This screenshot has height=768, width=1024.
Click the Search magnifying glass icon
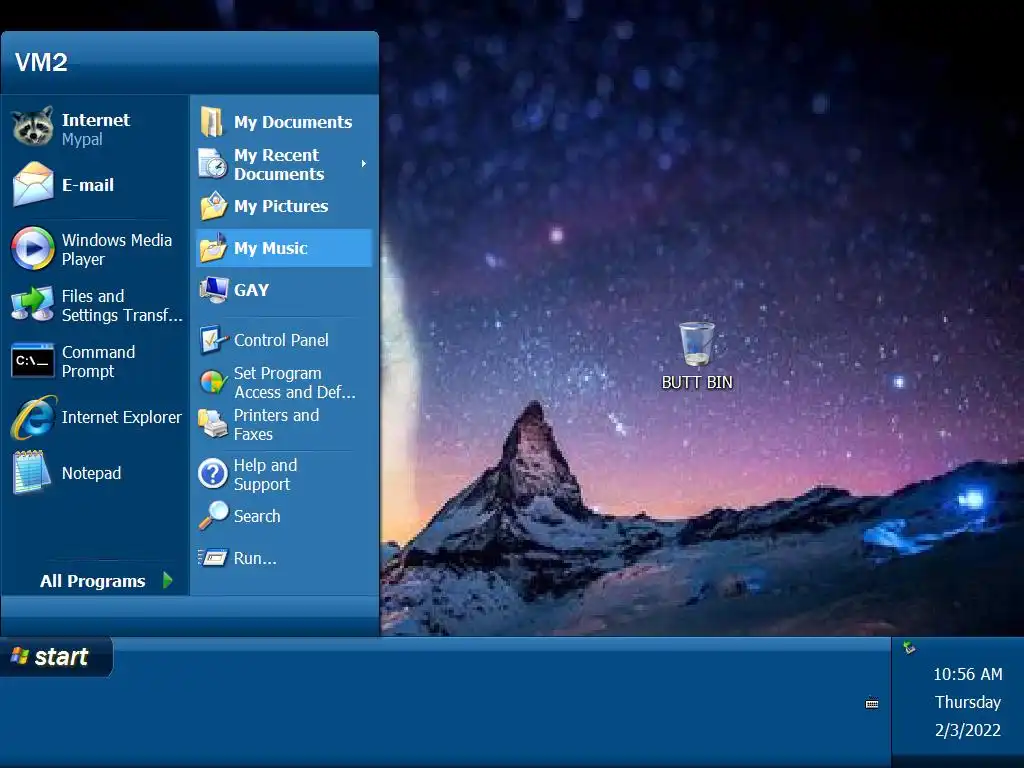point(214,515)
